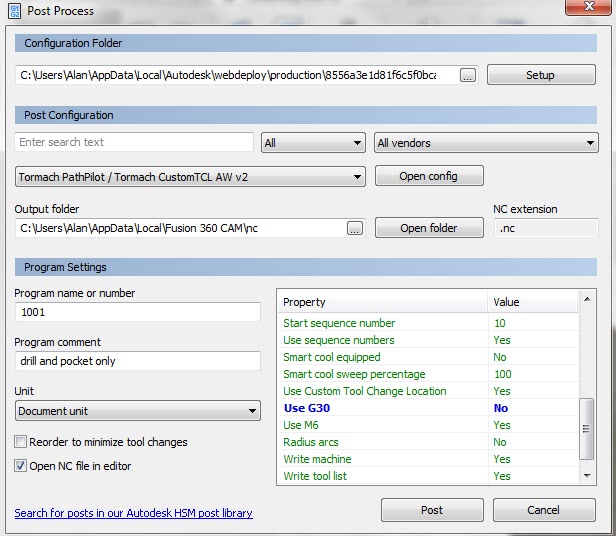Click Yes value for Custom Tool Change Location

click(x=502, y=391)
